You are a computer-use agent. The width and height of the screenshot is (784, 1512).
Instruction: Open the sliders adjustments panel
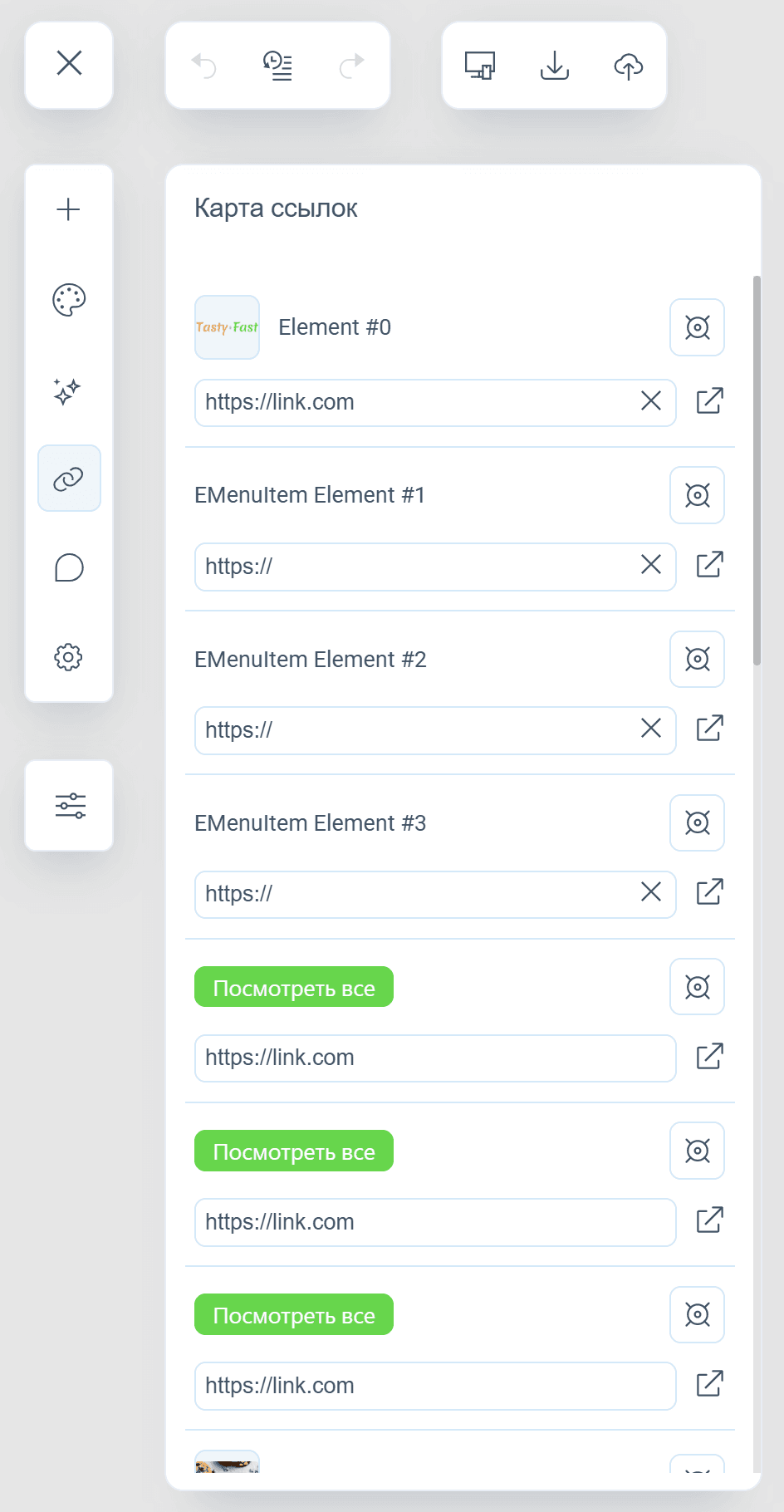pos(70,805)
